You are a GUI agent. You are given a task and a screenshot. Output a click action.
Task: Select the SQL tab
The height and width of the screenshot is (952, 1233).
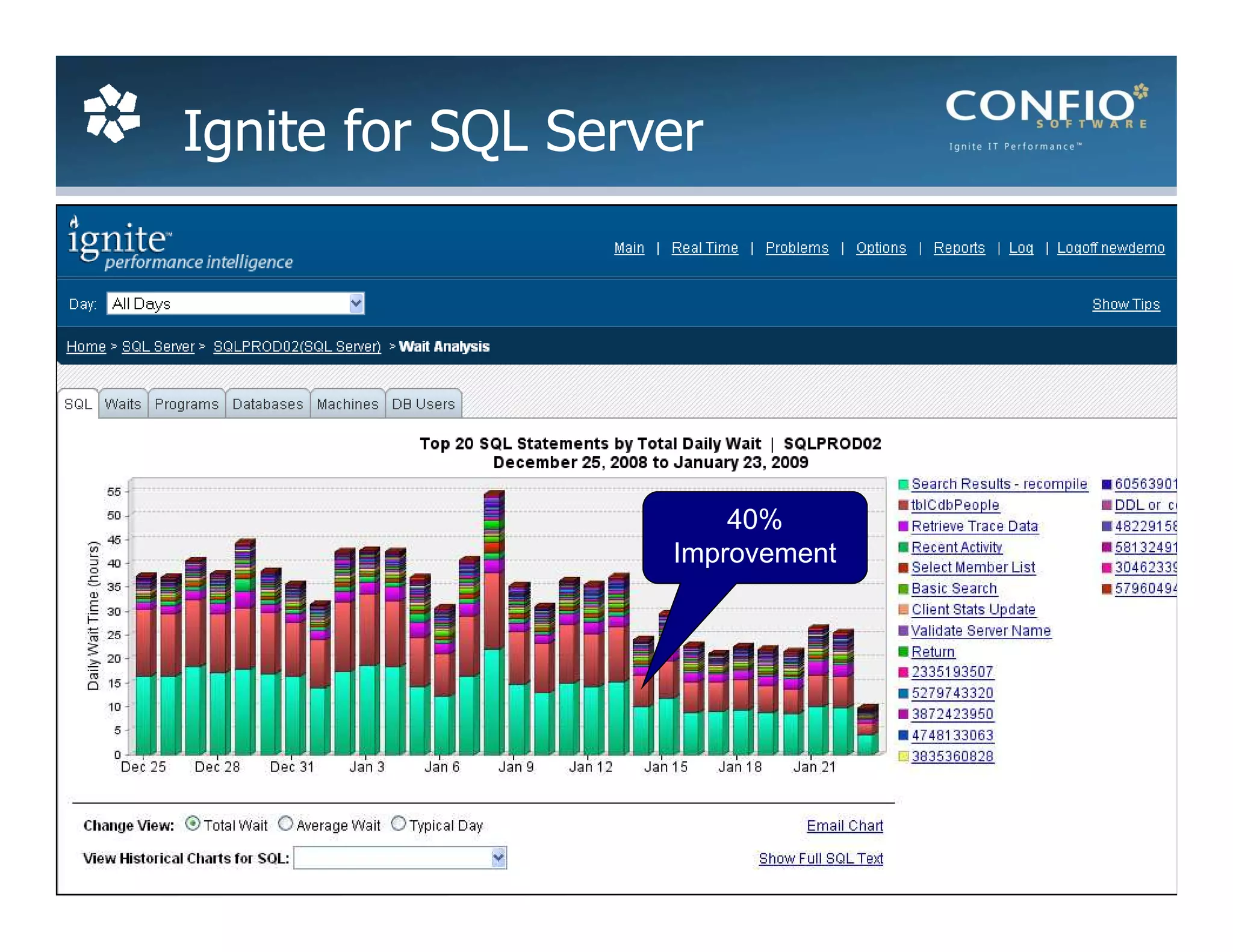(x=78, y=404)
